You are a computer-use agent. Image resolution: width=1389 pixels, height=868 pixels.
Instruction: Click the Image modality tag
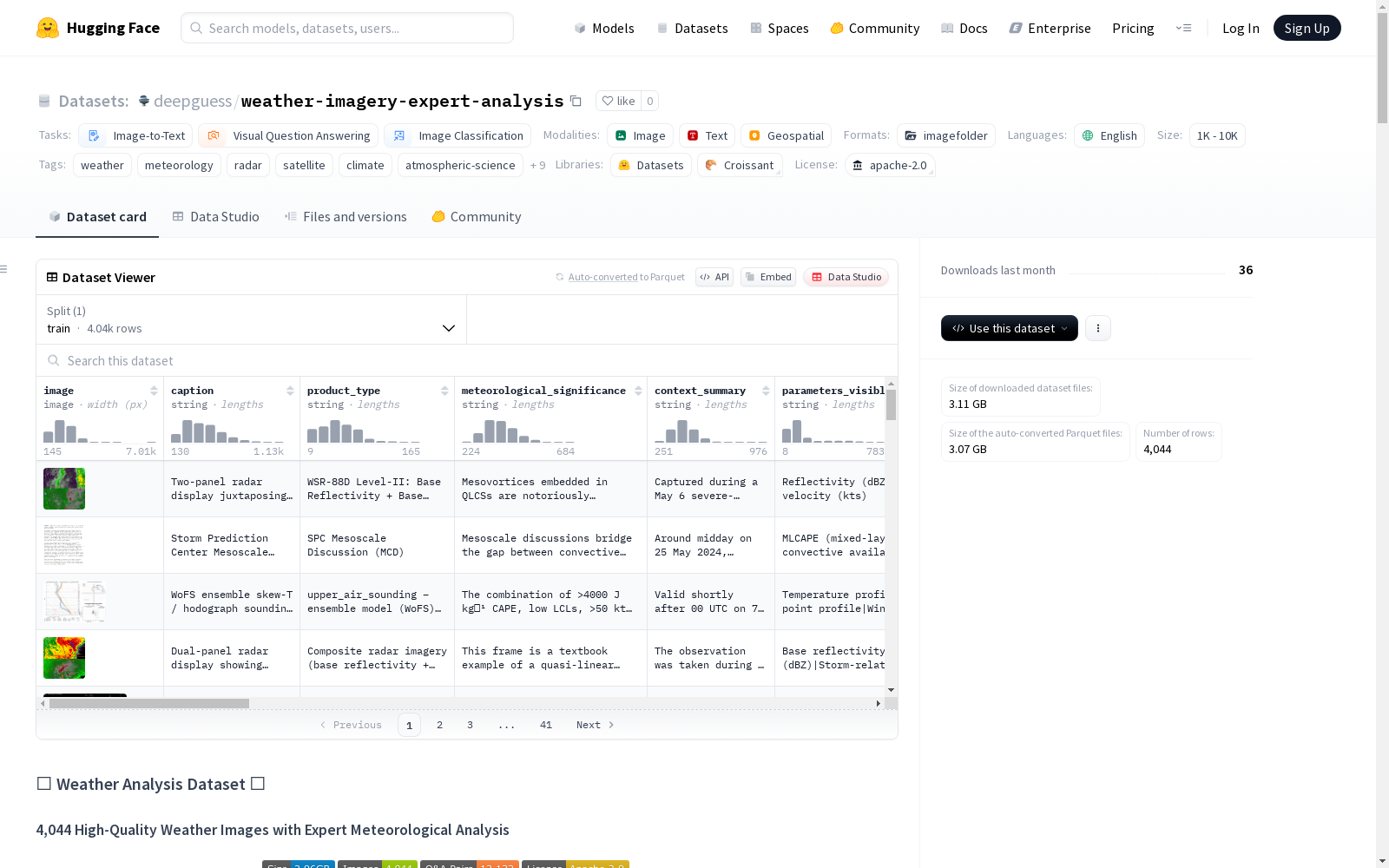coord(641,135)
